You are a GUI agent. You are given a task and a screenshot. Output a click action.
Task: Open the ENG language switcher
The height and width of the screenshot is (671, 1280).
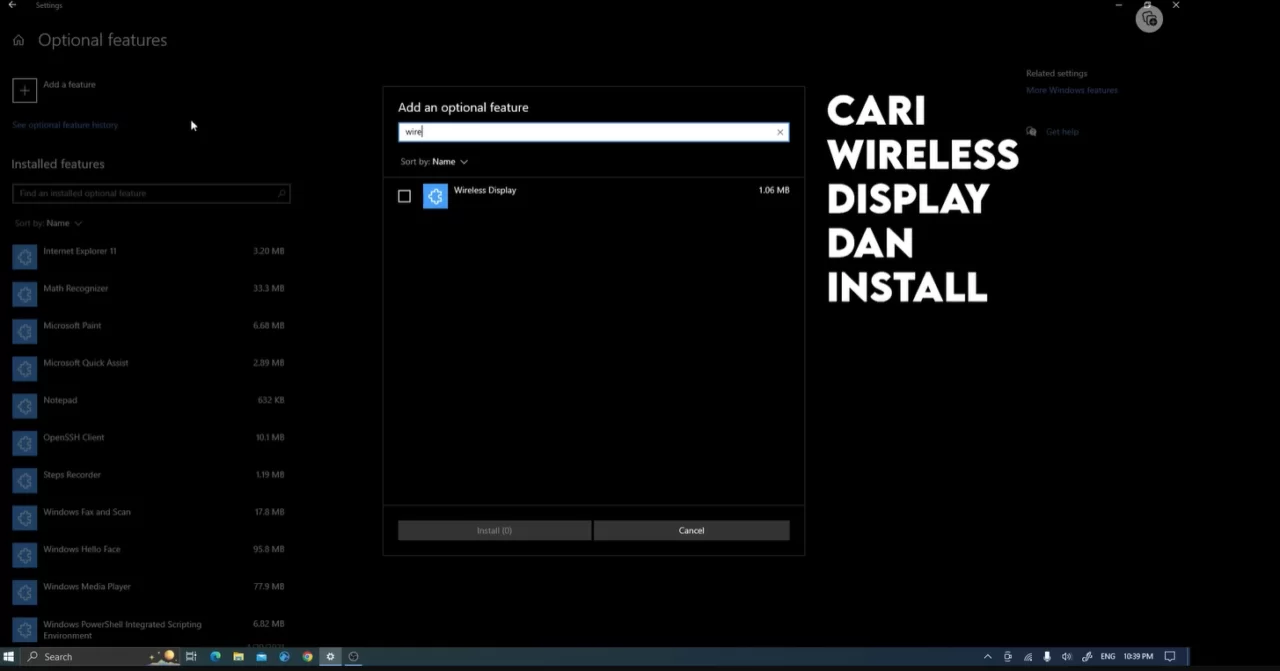[1107, 656]
